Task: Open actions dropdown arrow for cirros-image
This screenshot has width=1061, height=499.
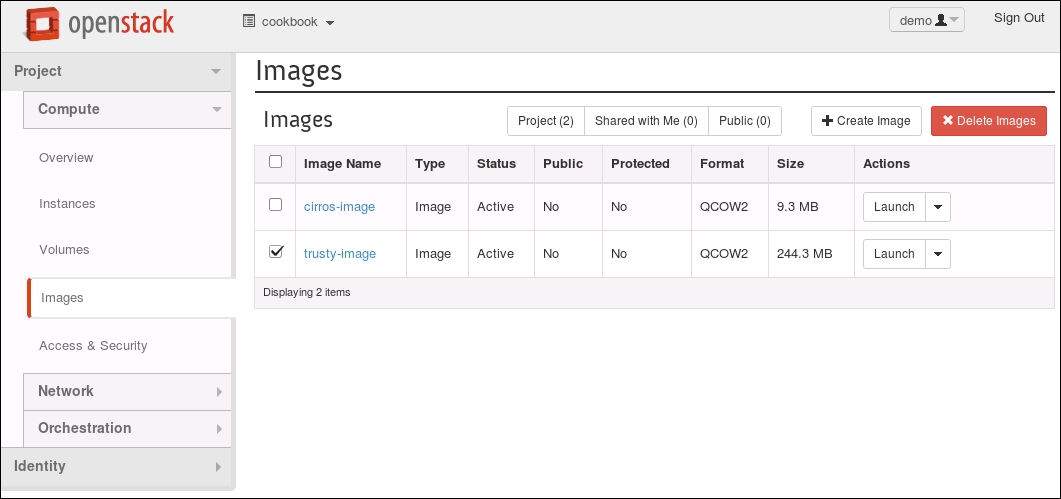Action: (937, 207)
